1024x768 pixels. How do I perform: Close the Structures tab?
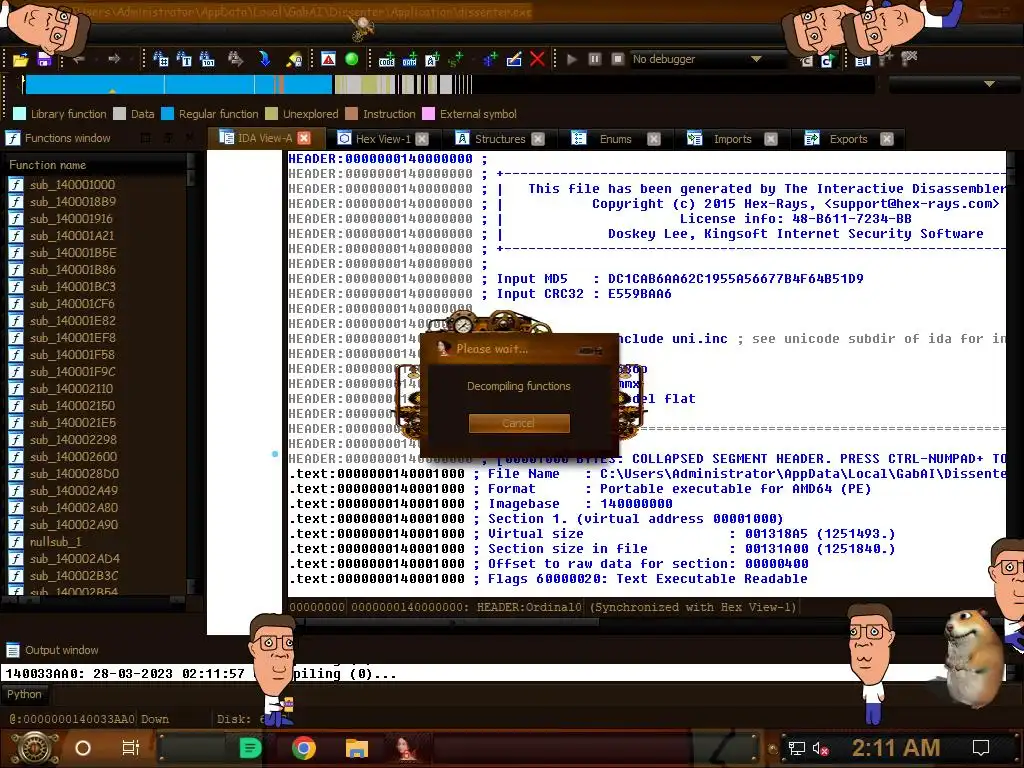point(538,139)
